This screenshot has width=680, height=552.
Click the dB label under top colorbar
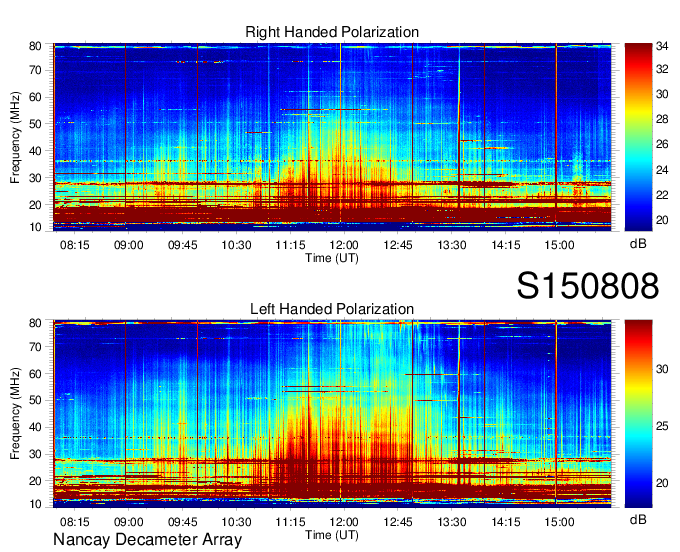[x=638, y=244]
